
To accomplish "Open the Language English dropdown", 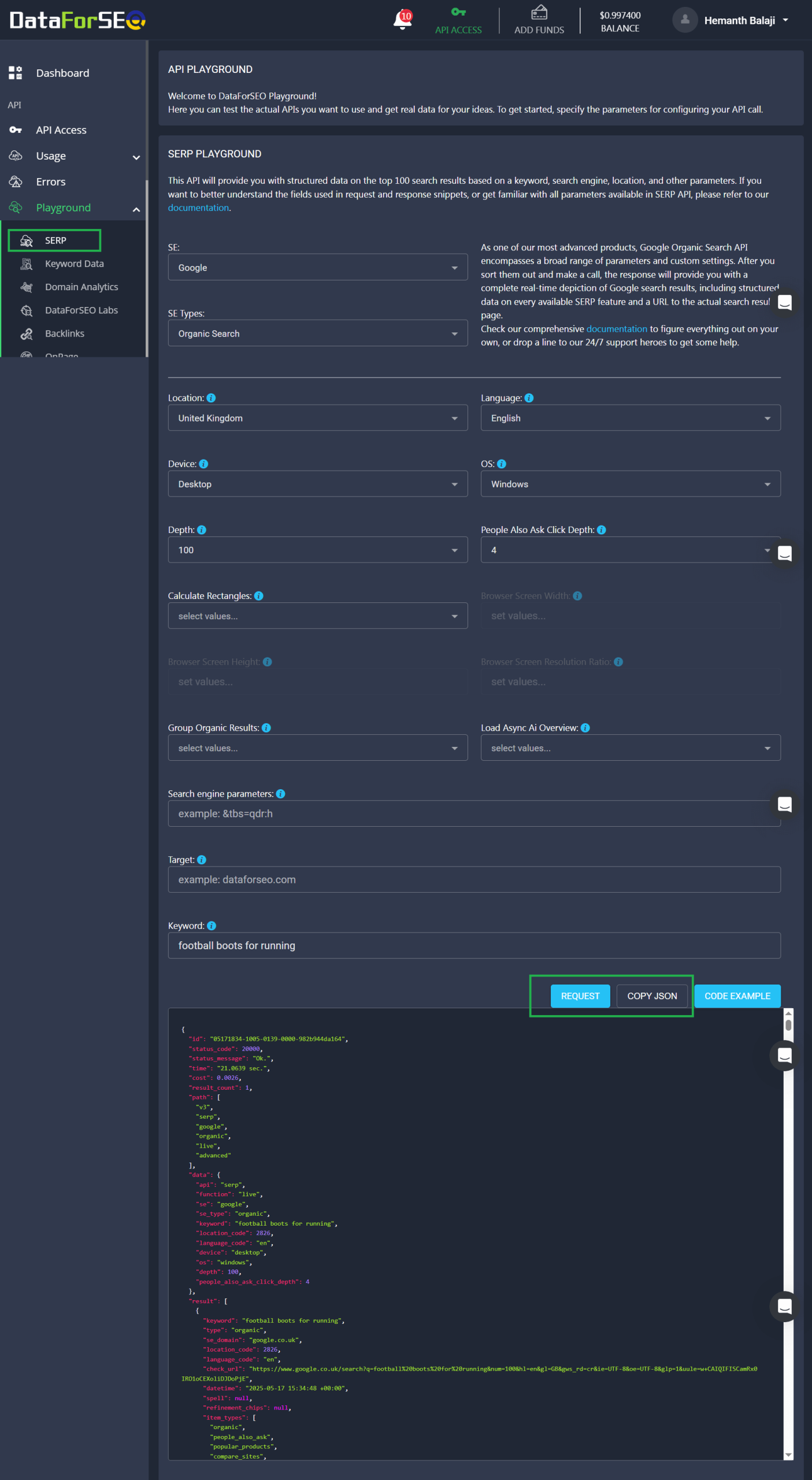I will (631, 417).
